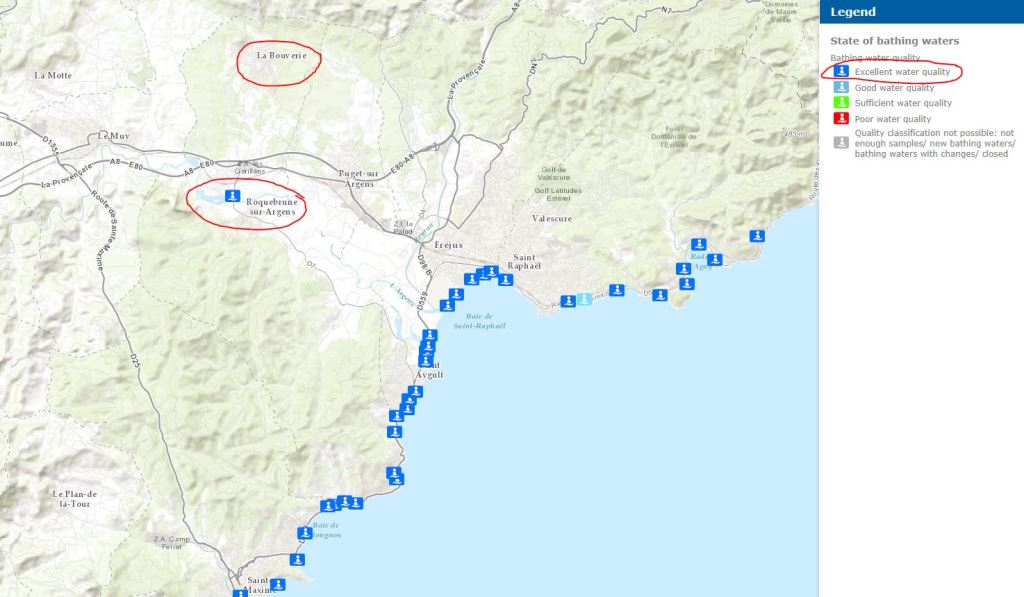Click the Poor water quality legend icon
Image resolution: width=1024 pixels, height=597 pixels.
tap(841, 118)
